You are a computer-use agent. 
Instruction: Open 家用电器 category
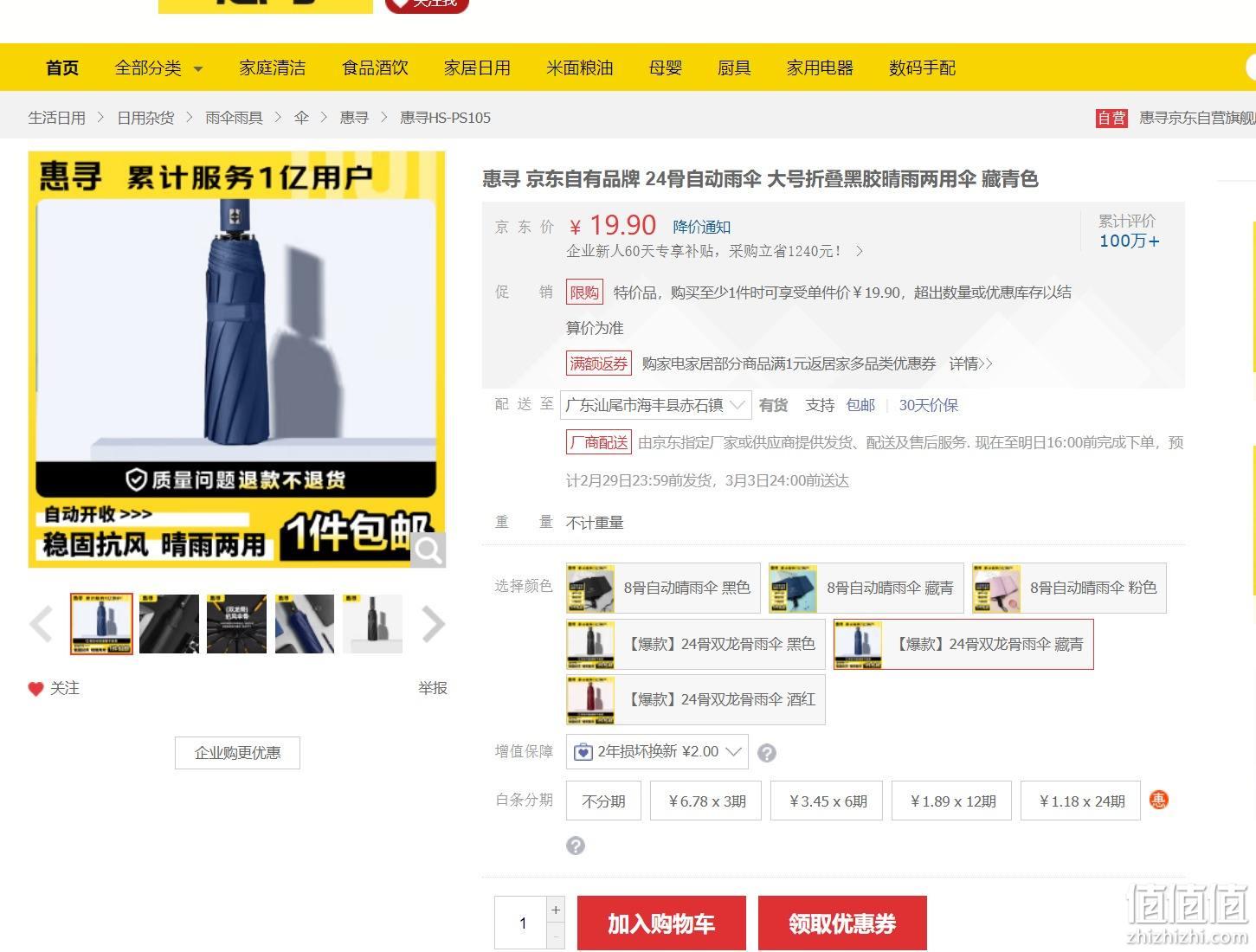pos(820,68)
